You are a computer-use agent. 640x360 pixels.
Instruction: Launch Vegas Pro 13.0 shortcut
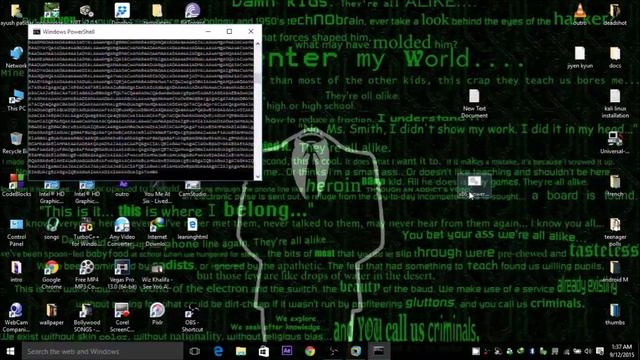pos(122,275)
